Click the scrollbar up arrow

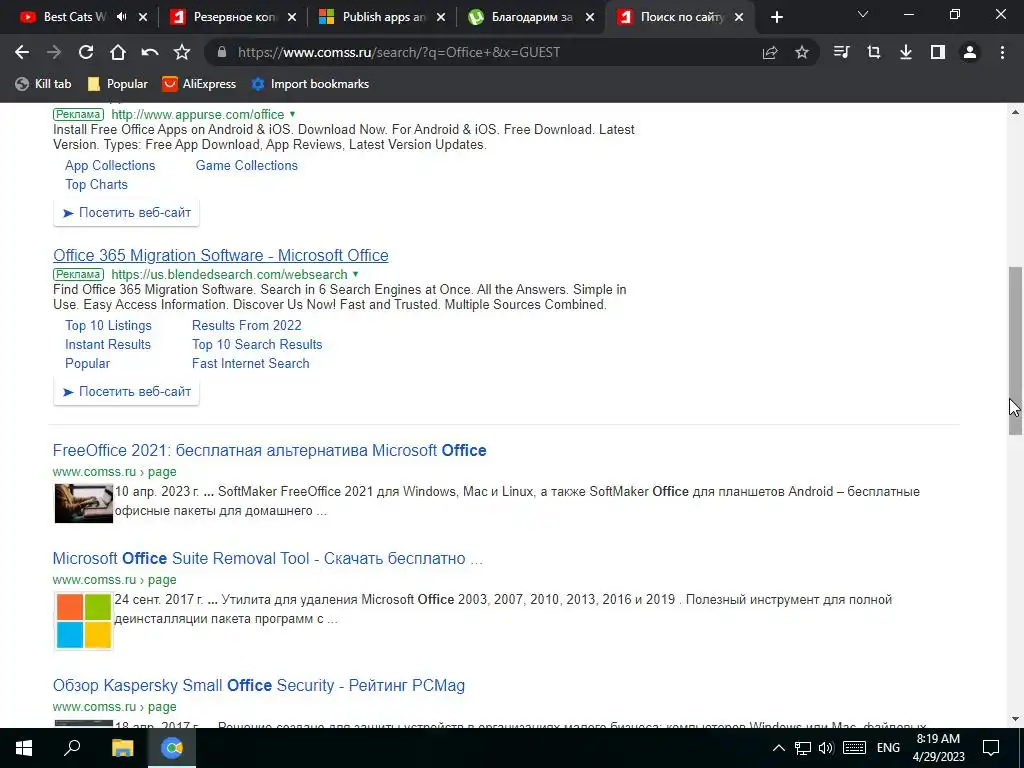click(x=1015, y=112)
